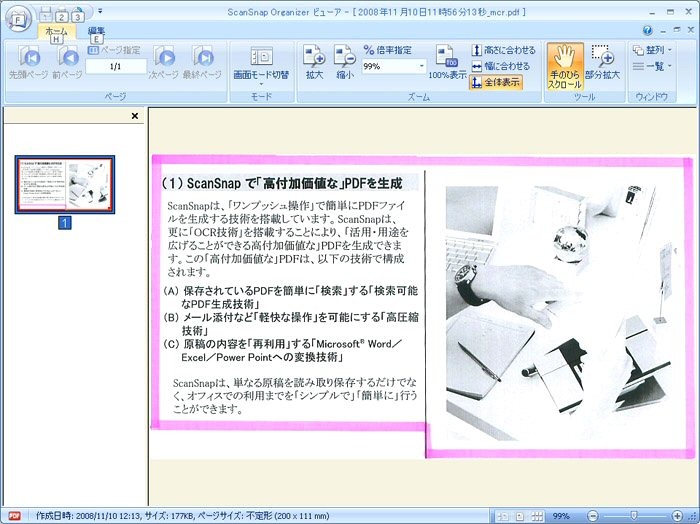Expand the 画面モード切替 dropdown arrow
Screen dimensions: 700x524
coord(262,84)
